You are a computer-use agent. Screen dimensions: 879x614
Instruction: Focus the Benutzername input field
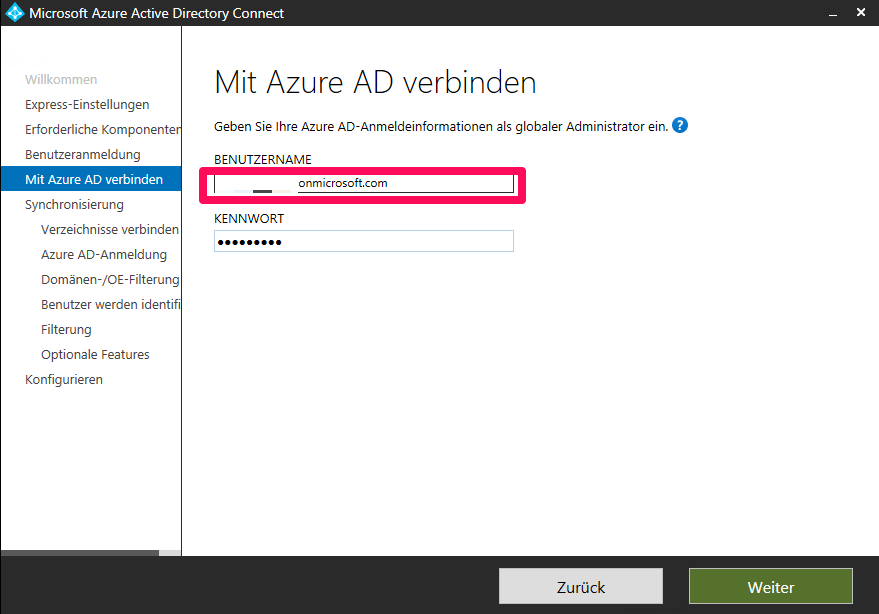363,183
